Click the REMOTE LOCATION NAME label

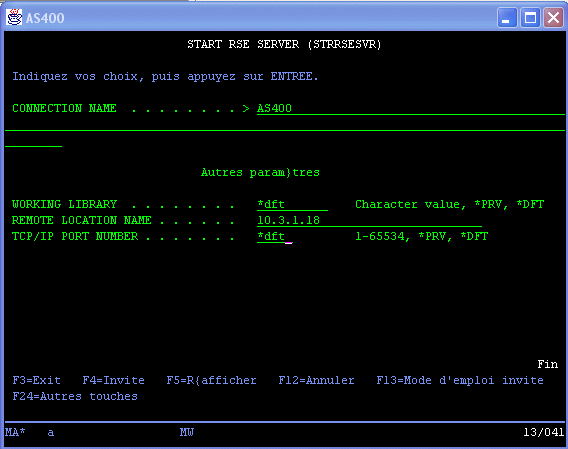pyautogui.click(x=82, y=220)
